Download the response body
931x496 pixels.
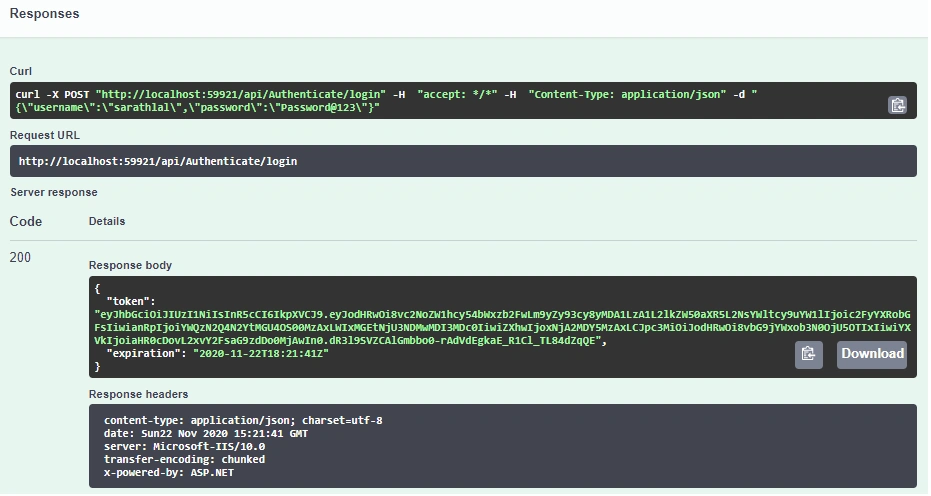tap(872, 355)
